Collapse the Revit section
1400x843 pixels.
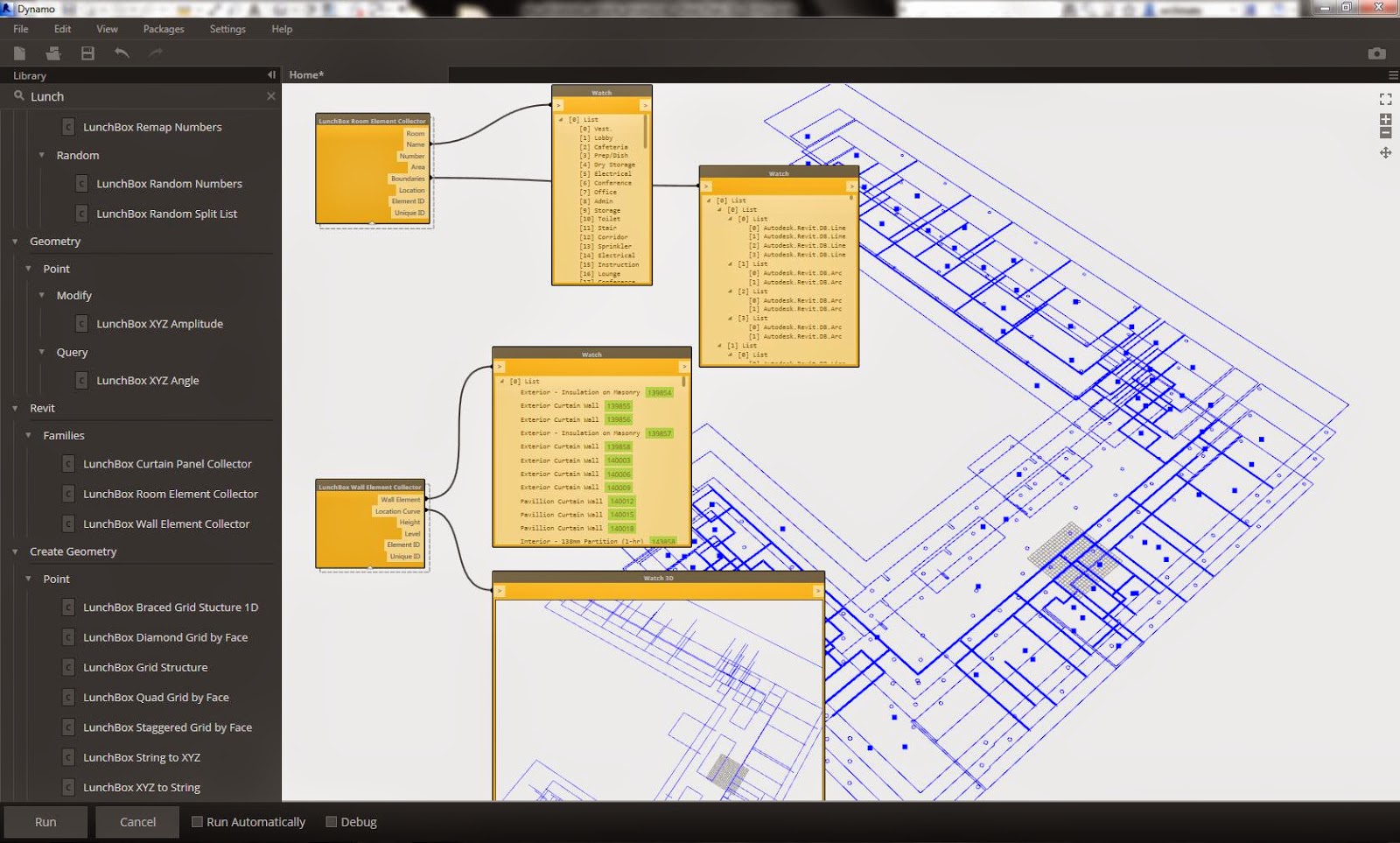(14, 408)
